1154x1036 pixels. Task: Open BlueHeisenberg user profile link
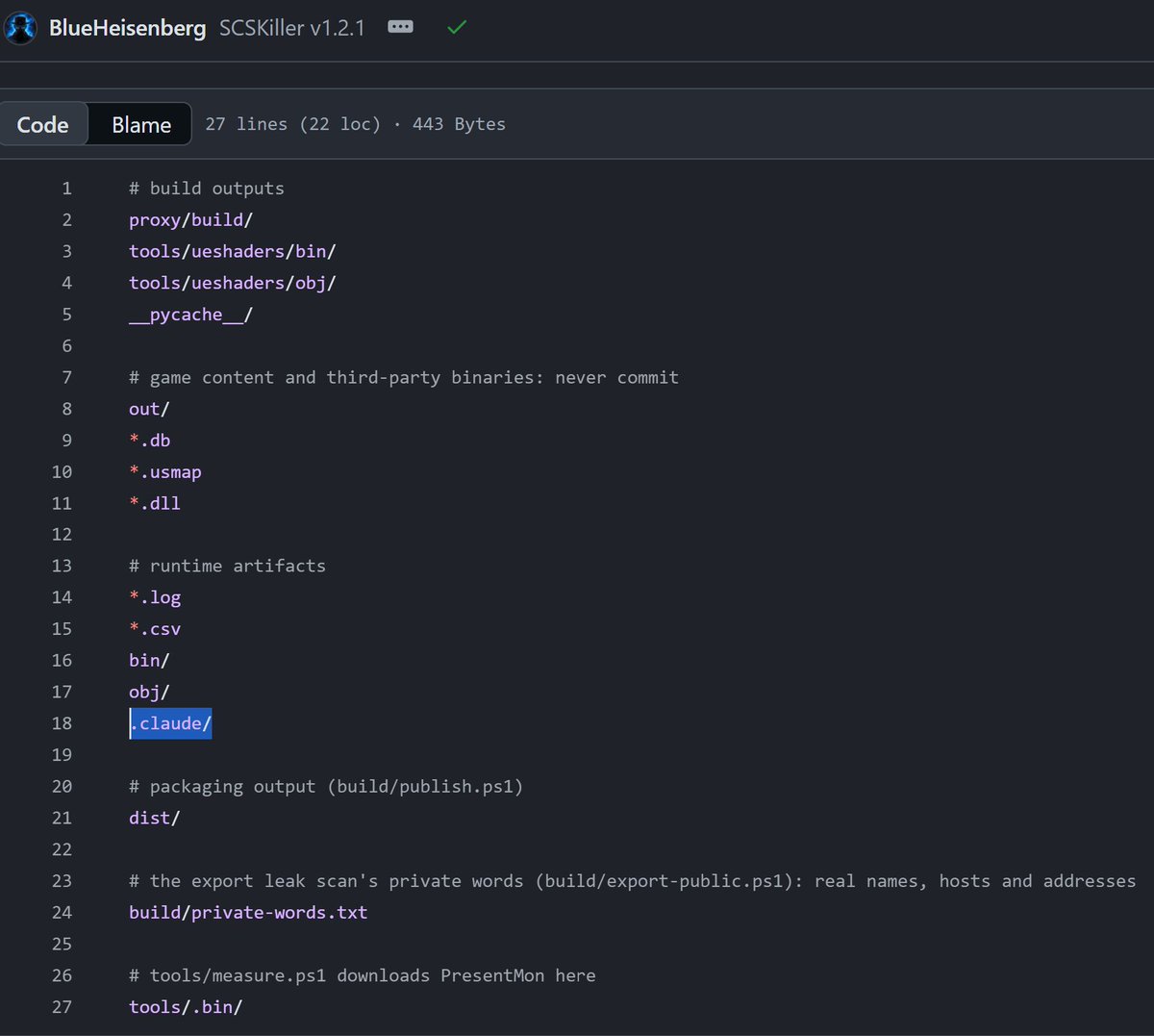127,28
